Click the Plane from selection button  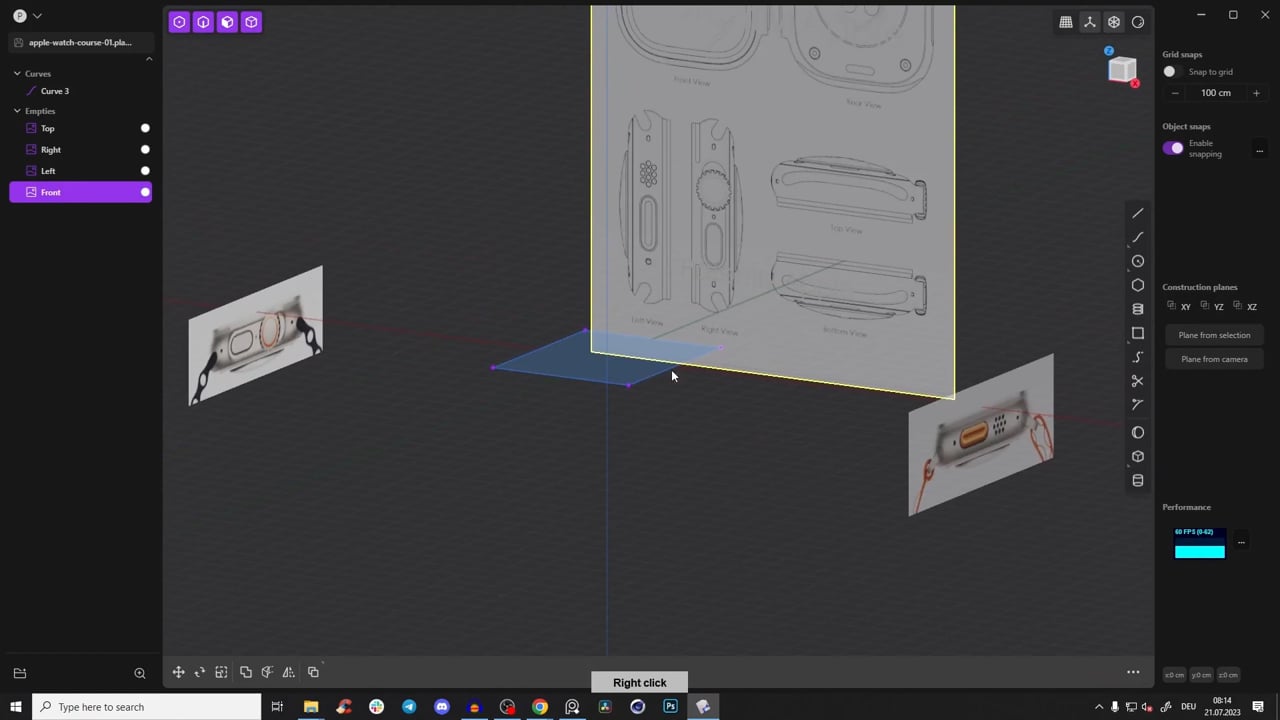1214,335
